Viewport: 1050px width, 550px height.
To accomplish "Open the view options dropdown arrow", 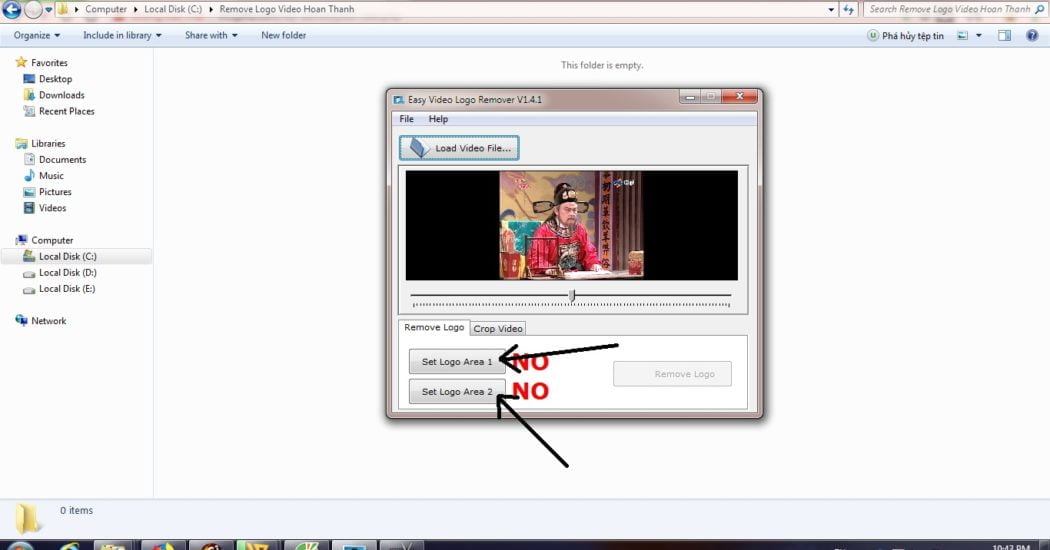I will pos(978,36).
